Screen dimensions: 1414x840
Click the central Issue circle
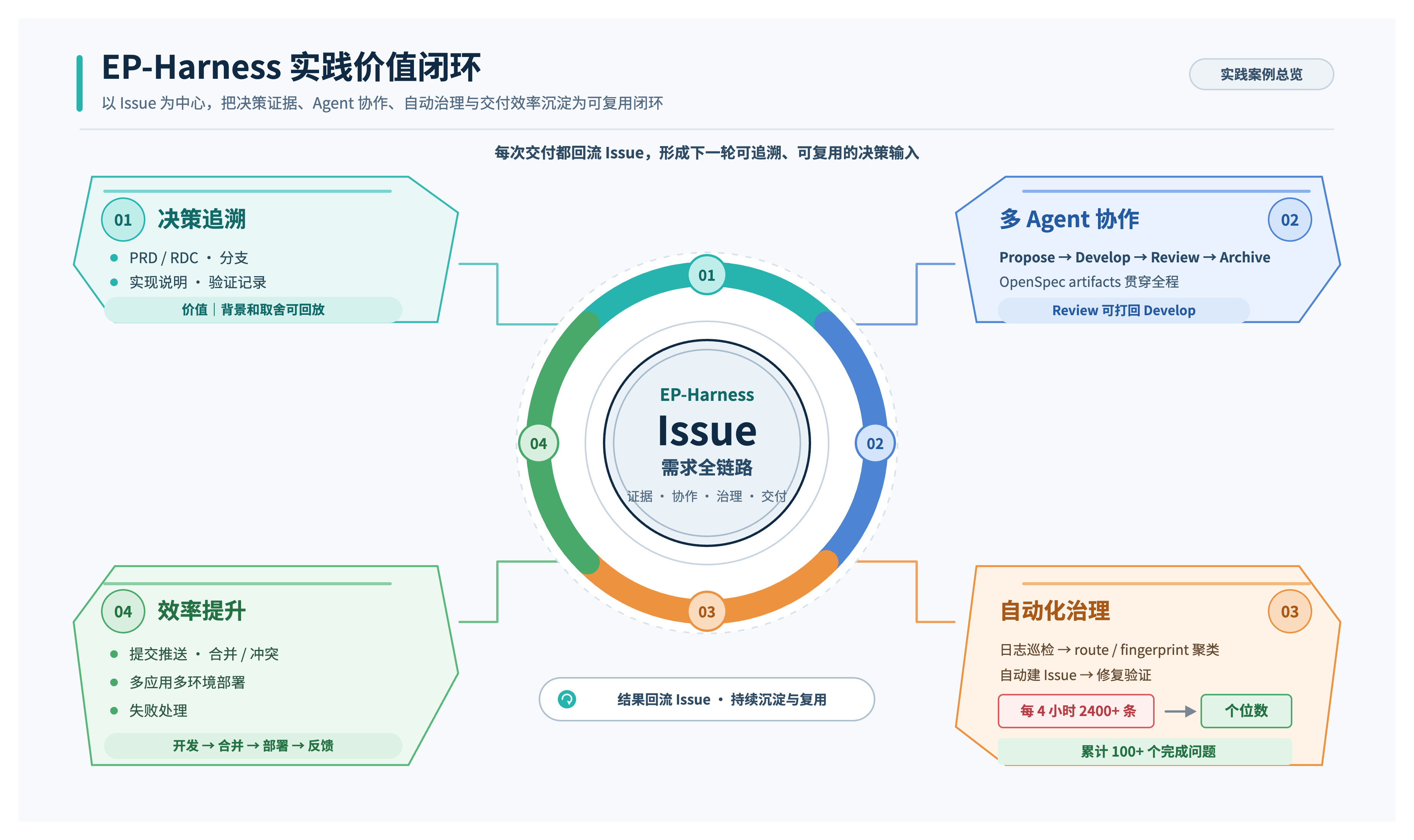pyautogui.click(x=707, y=443)
